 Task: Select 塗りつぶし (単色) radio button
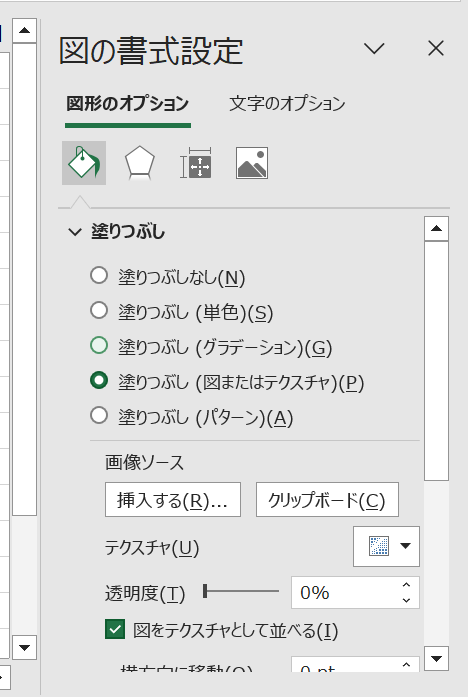point(99,310)
